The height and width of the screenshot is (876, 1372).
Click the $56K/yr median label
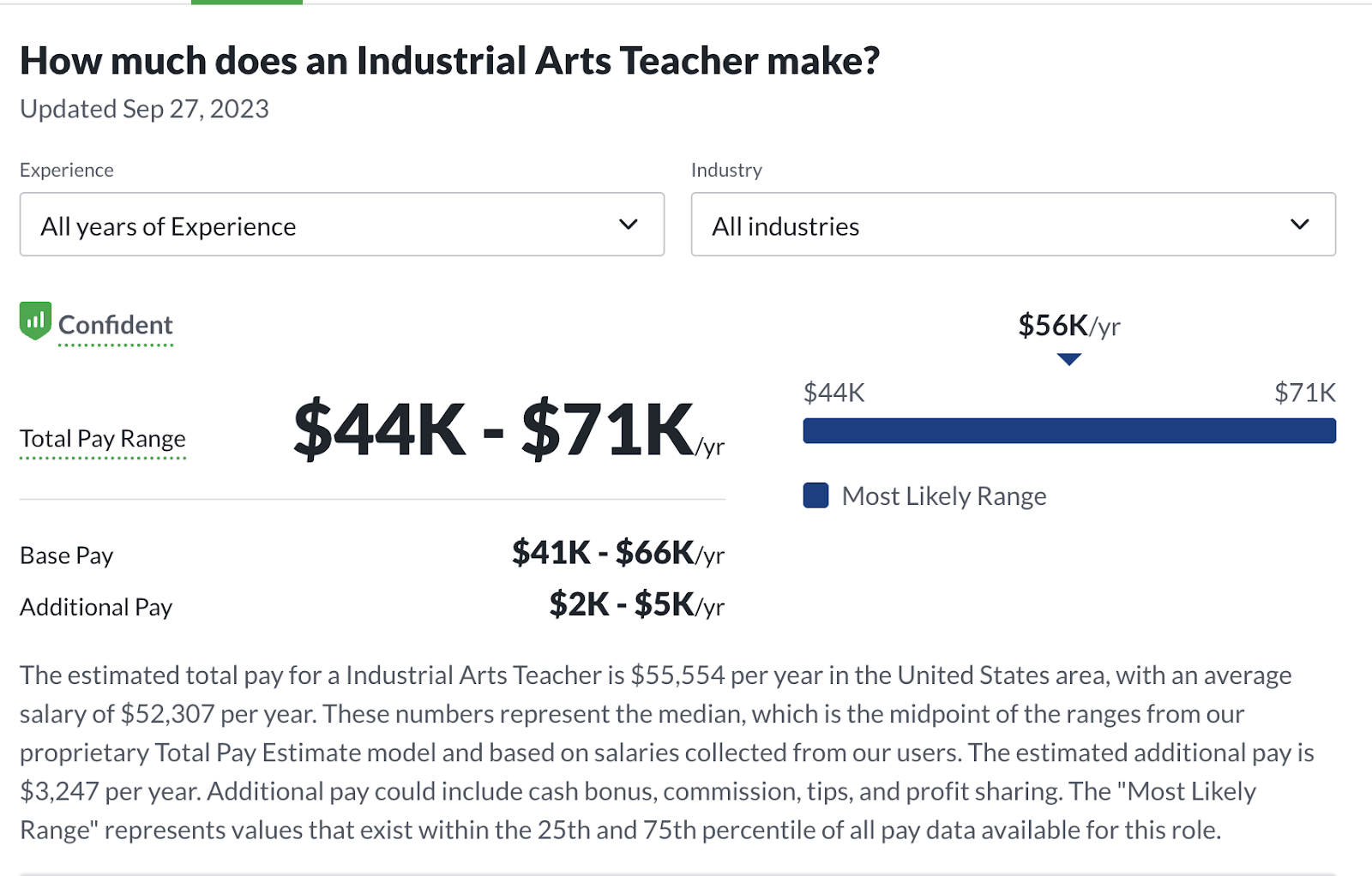[1068, 326]
